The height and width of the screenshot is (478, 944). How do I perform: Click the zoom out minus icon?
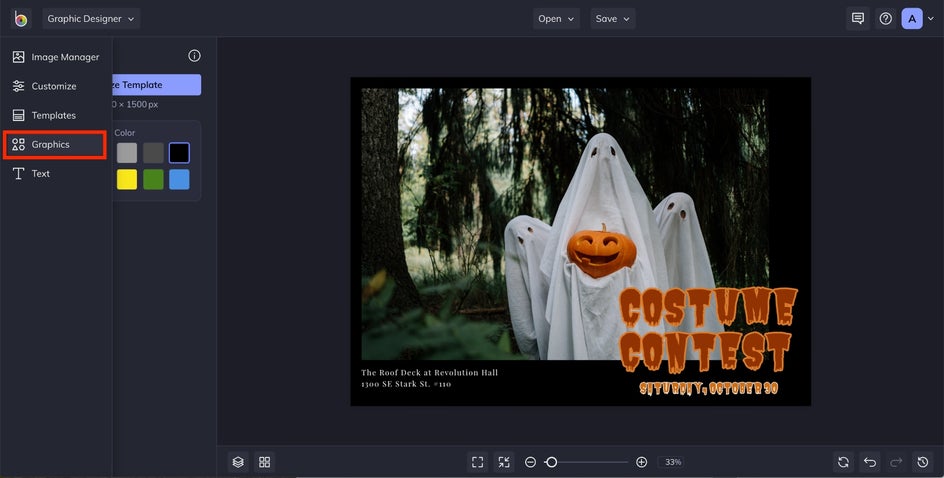point(530,462)
